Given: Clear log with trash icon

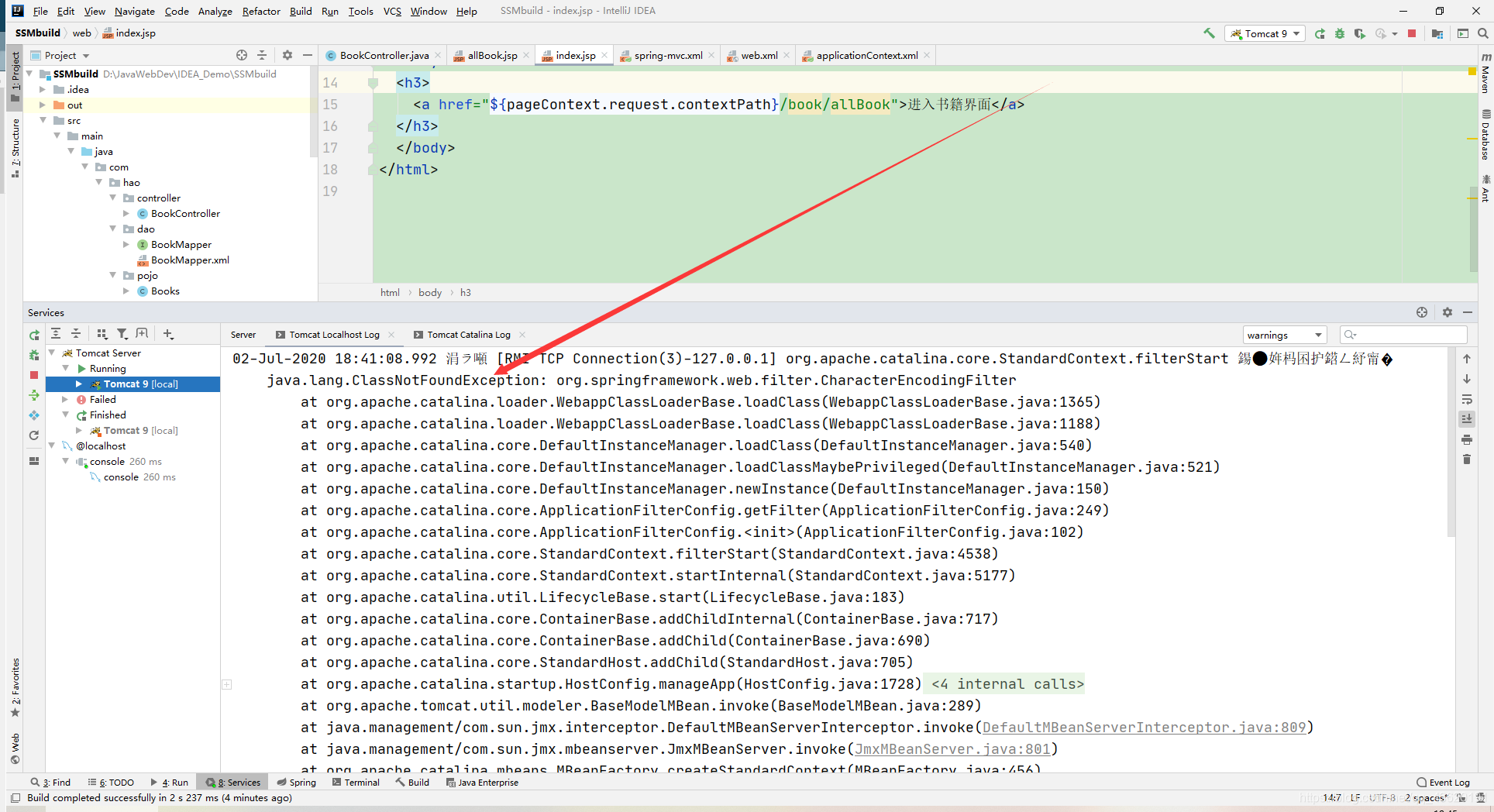Looking at the screenshot, I should pyautogui.click(x=1467, y=459).
